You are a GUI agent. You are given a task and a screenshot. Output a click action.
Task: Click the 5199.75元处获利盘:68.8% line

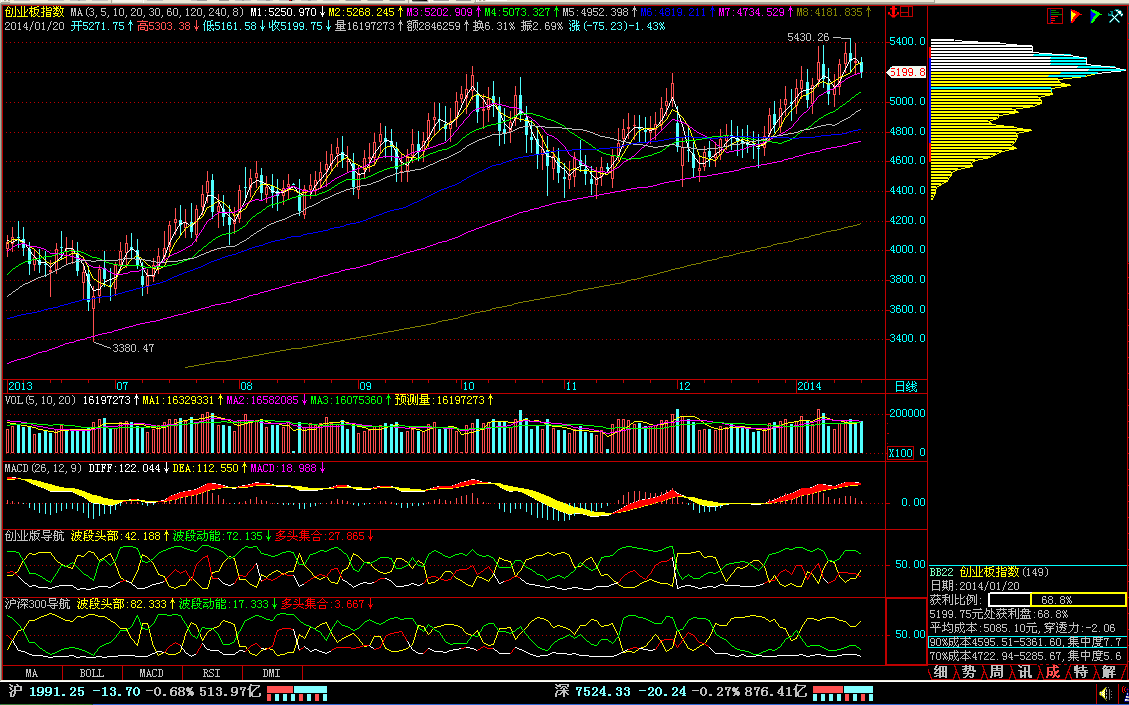[999, 614]
